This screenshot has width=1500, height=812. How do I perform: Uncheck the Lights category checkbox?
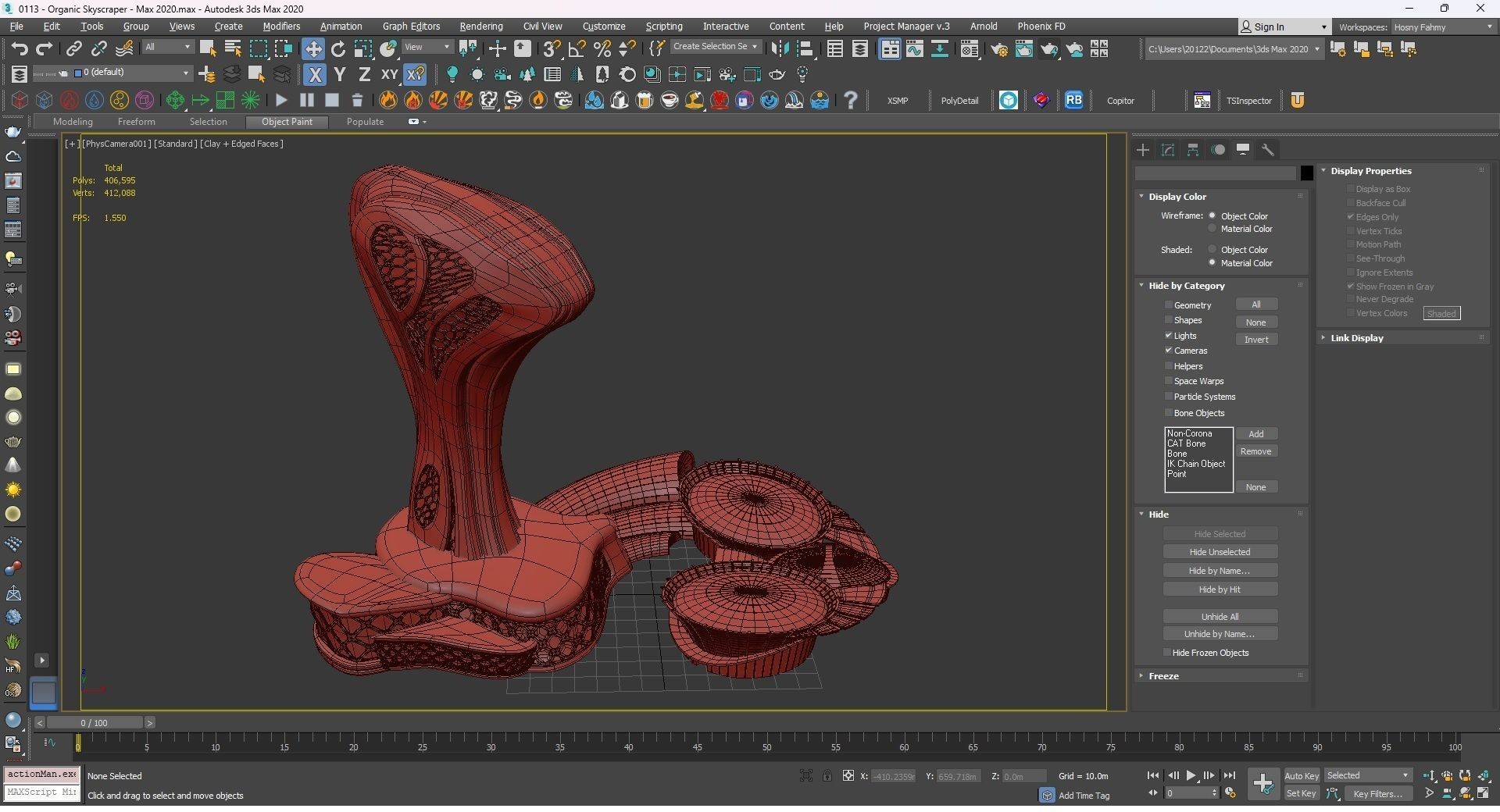tap(1169, 336)
